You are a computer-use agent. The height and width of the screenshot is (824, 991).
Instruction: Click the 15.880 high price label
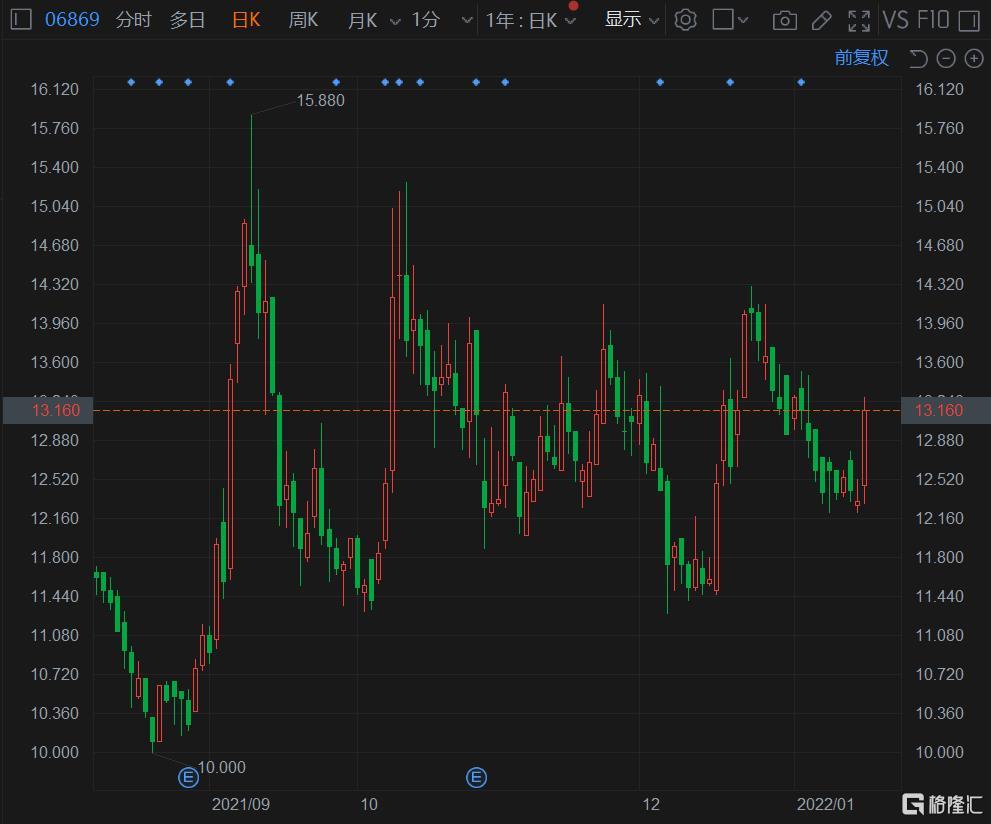coord(320,100)
